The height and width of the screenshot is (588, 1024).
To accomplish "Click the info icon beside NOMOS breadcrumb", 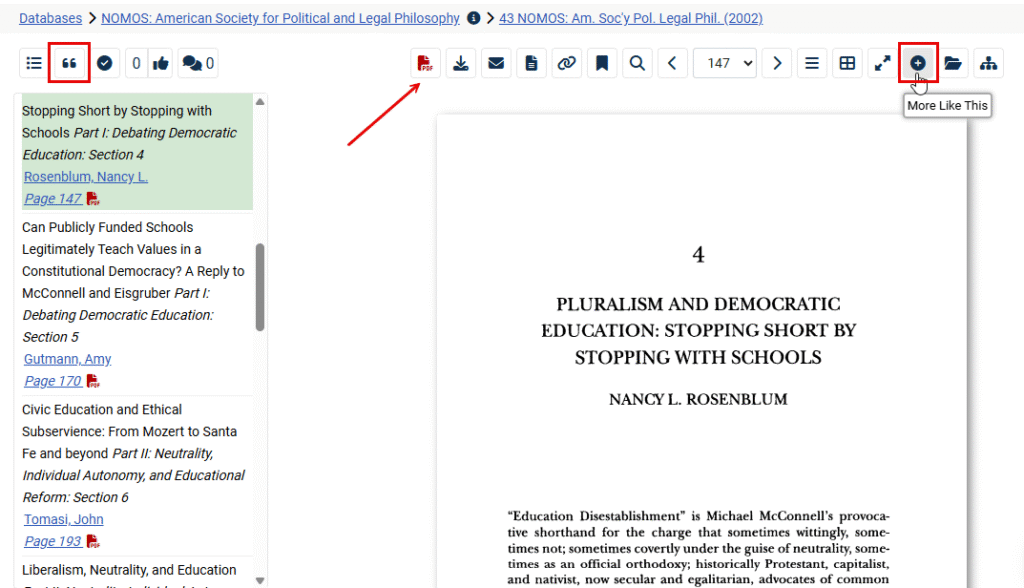I will pyautogui.click(x=474, y=18).
